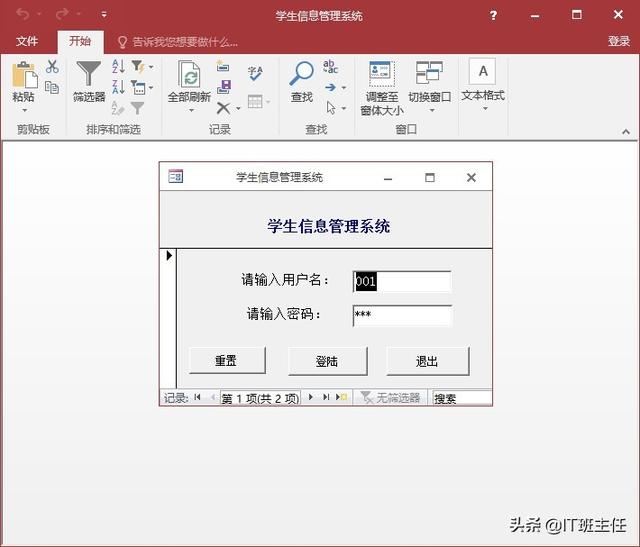Click the replace (ab→ac) icon
Image resolution: width=640 pixels, height=547 pixels.
[x=330, y=67]
